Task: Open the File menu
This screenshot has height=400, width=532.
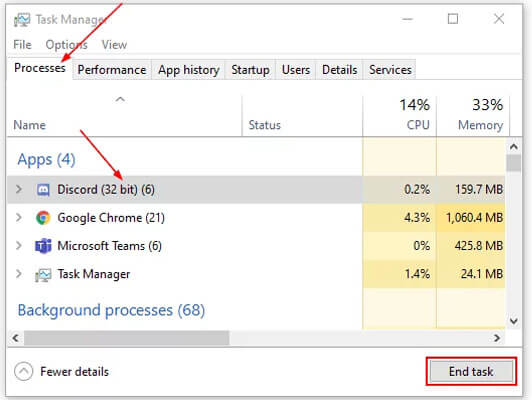Action: (22, 44)
